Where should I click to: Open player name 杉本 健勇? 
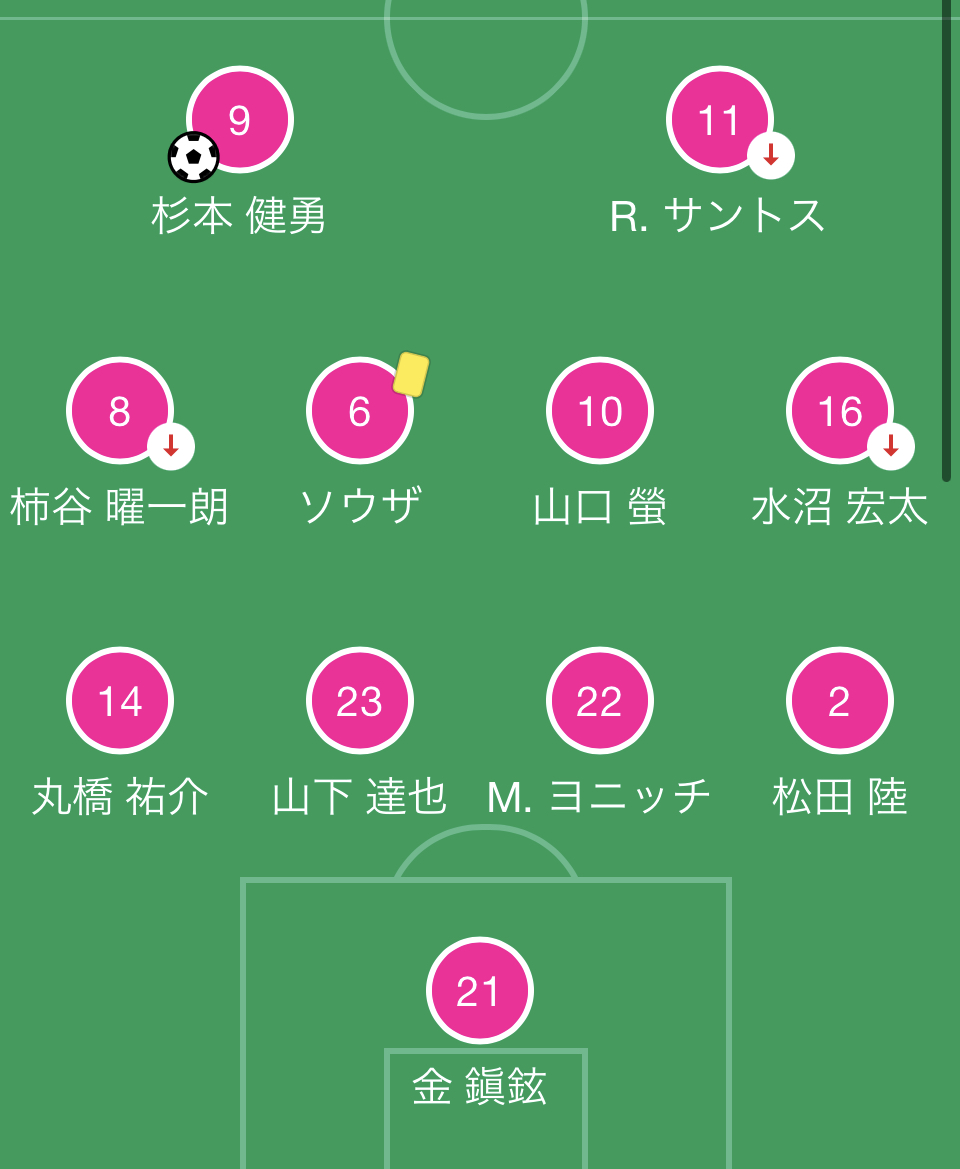click(239, 216)
